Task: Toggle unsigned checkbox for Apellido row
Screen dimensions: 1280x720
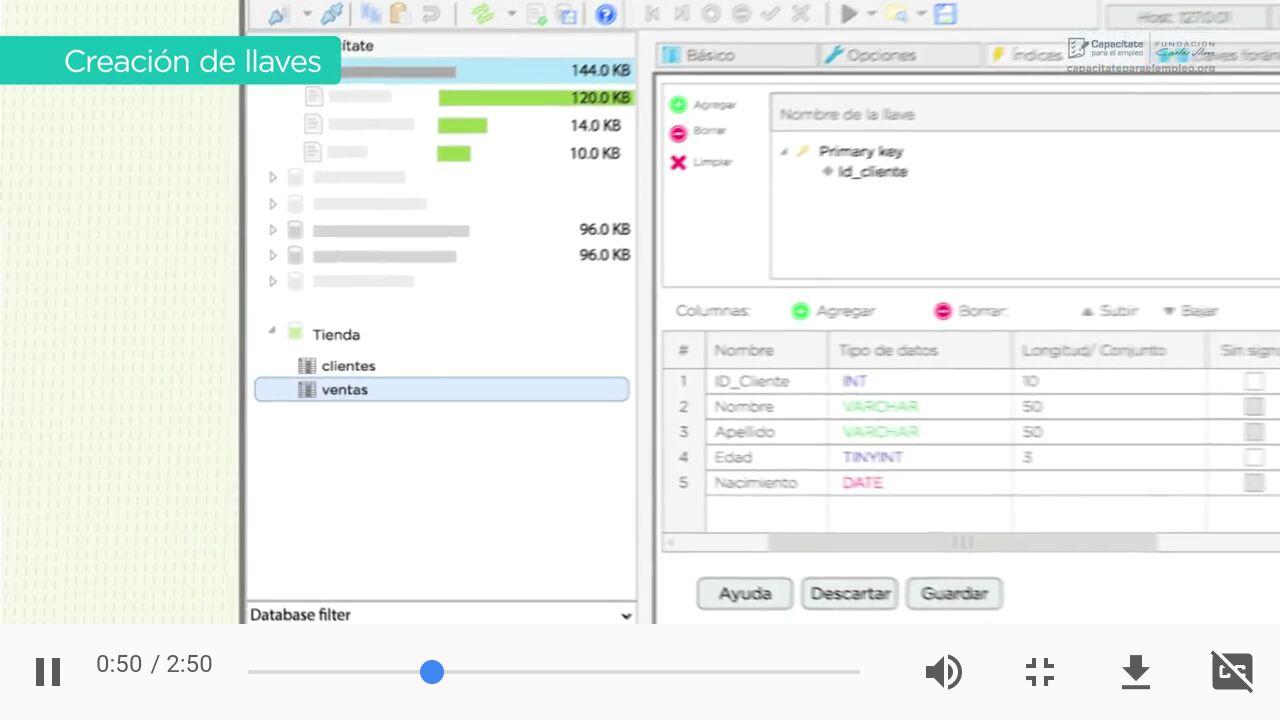Action: tap(1254, 432)
